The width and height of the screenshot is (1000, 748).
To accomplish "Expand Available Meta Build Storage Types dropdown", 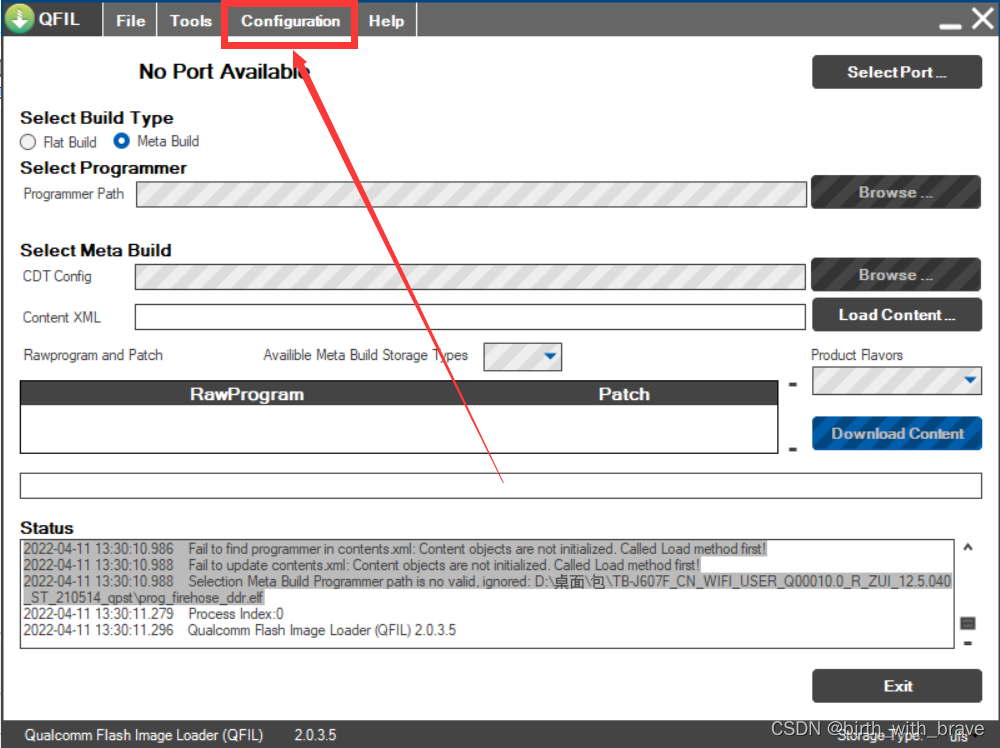I will pos(522,356).
